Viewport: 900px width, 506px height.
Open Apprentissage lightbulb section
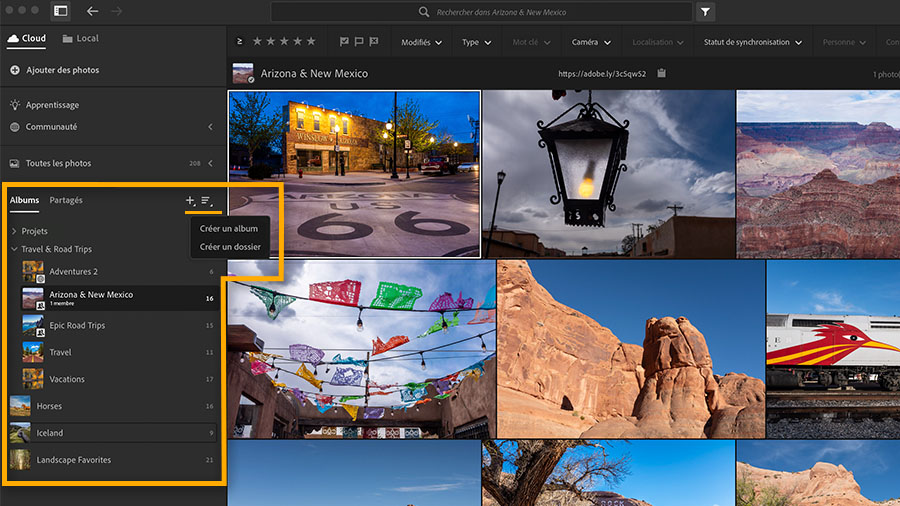pyautogui.click(x=15, y=105)
